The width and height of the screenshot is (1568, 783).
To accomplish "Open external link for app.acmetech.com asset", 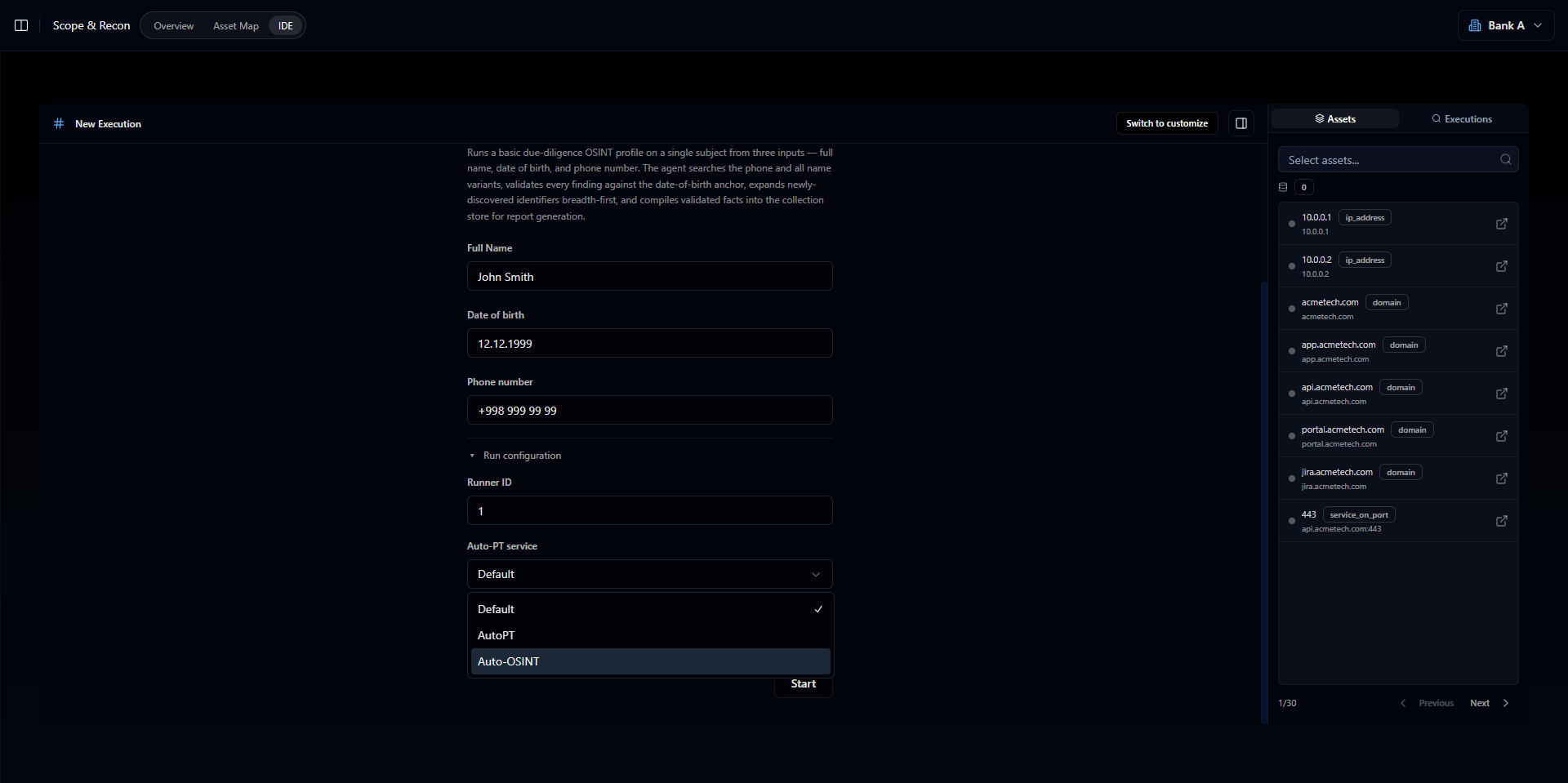I will (x=1502, y=351).
